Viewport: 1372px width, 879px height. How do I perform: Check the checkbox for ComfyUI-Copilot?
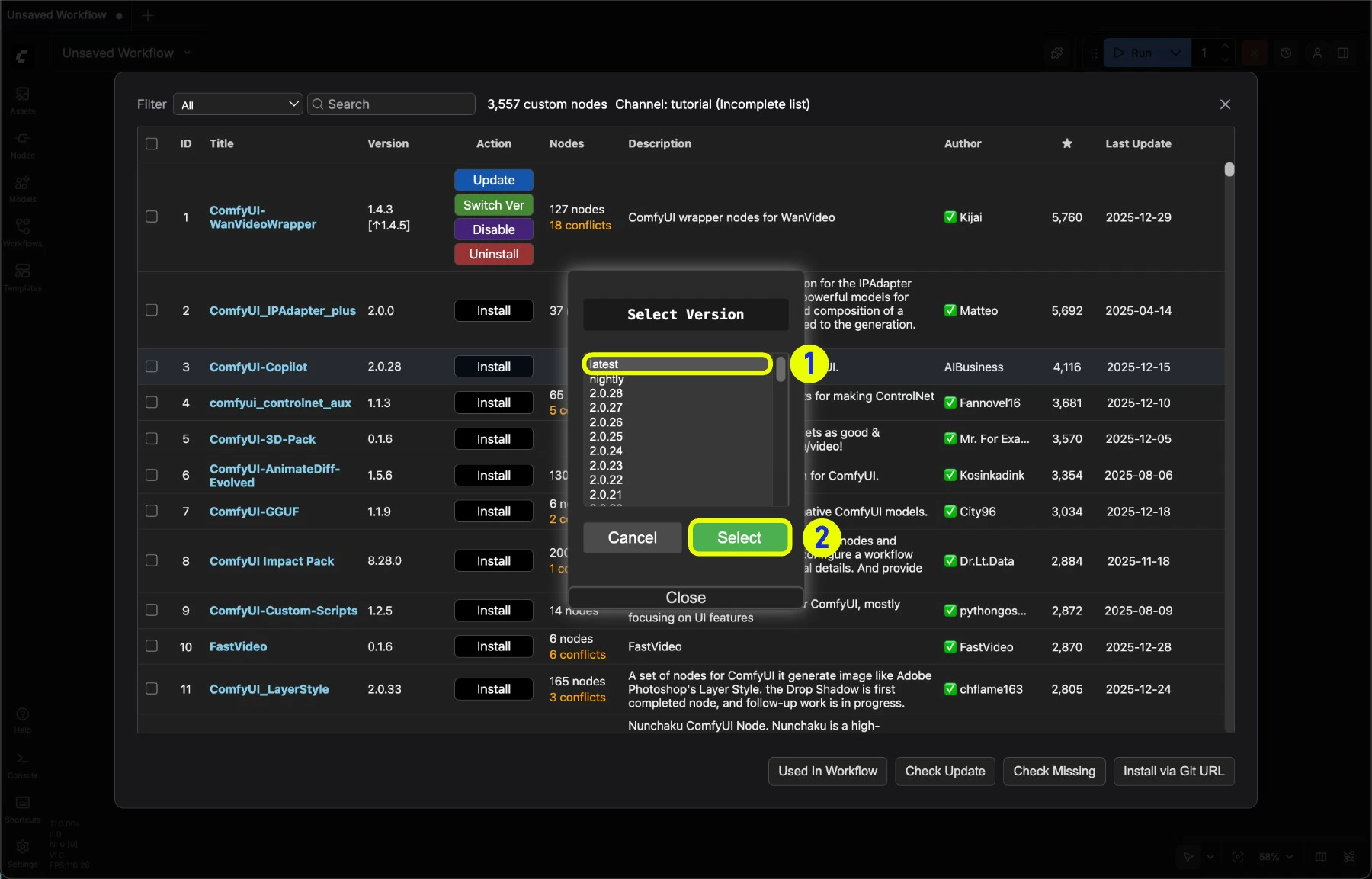point(152,367)
